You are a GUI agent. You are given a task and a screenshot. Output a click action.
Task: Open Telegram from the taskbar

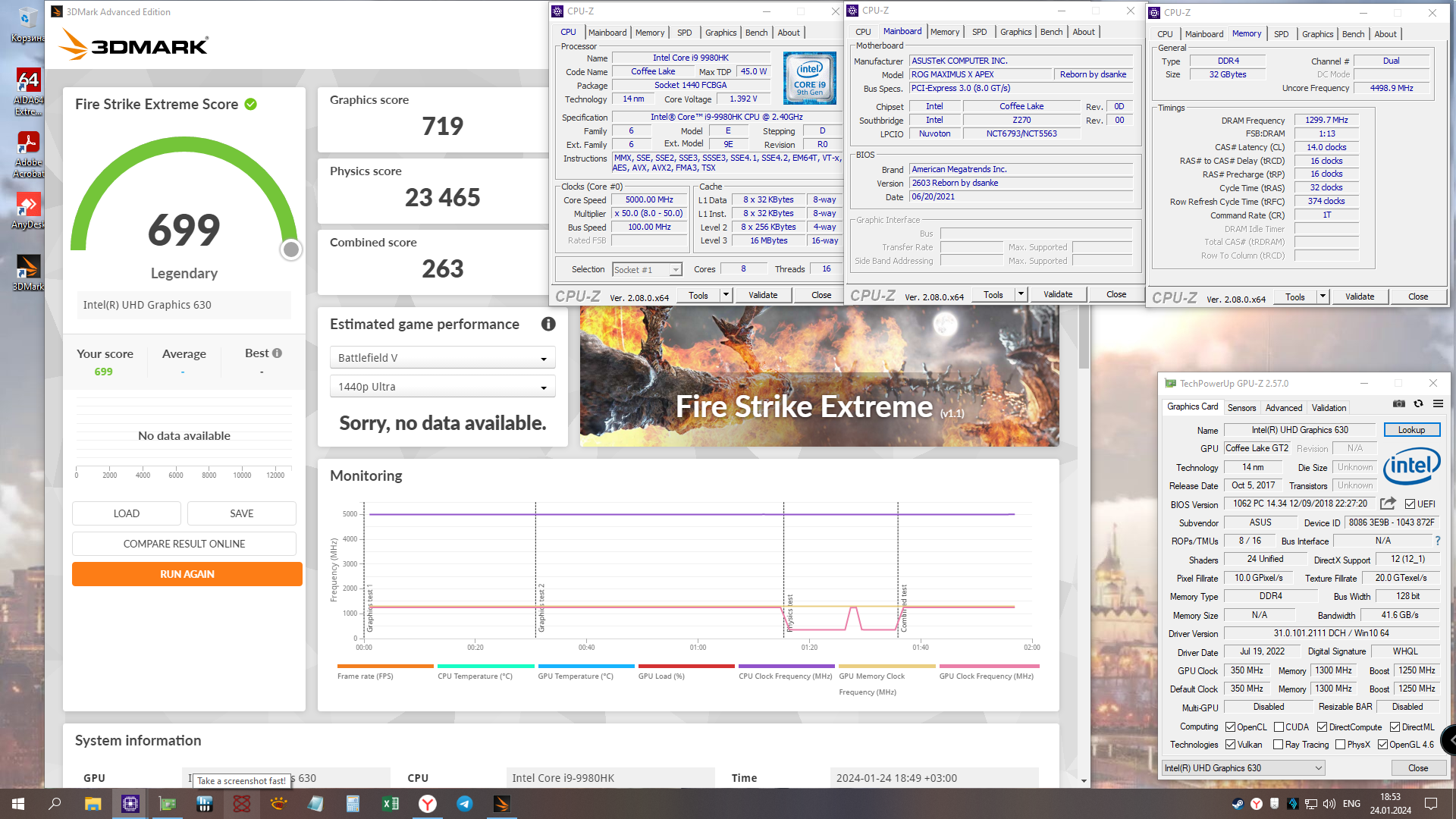tap(465, 804)
